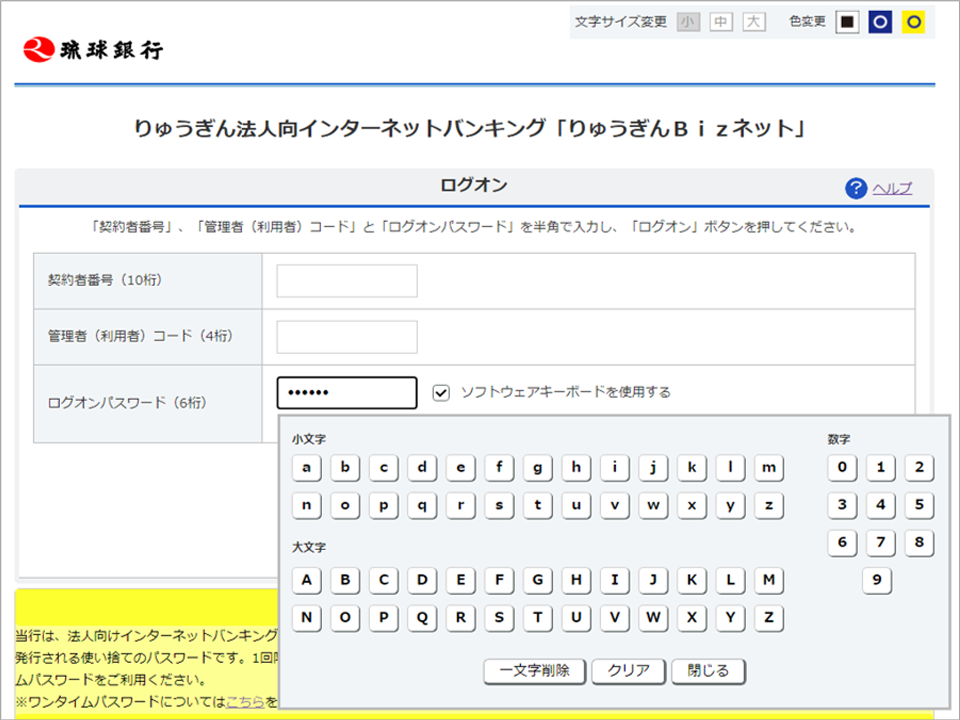Screen dimensions: 960x720
Task: Tap the uppercase 'G' key
Action: (538, 580)
